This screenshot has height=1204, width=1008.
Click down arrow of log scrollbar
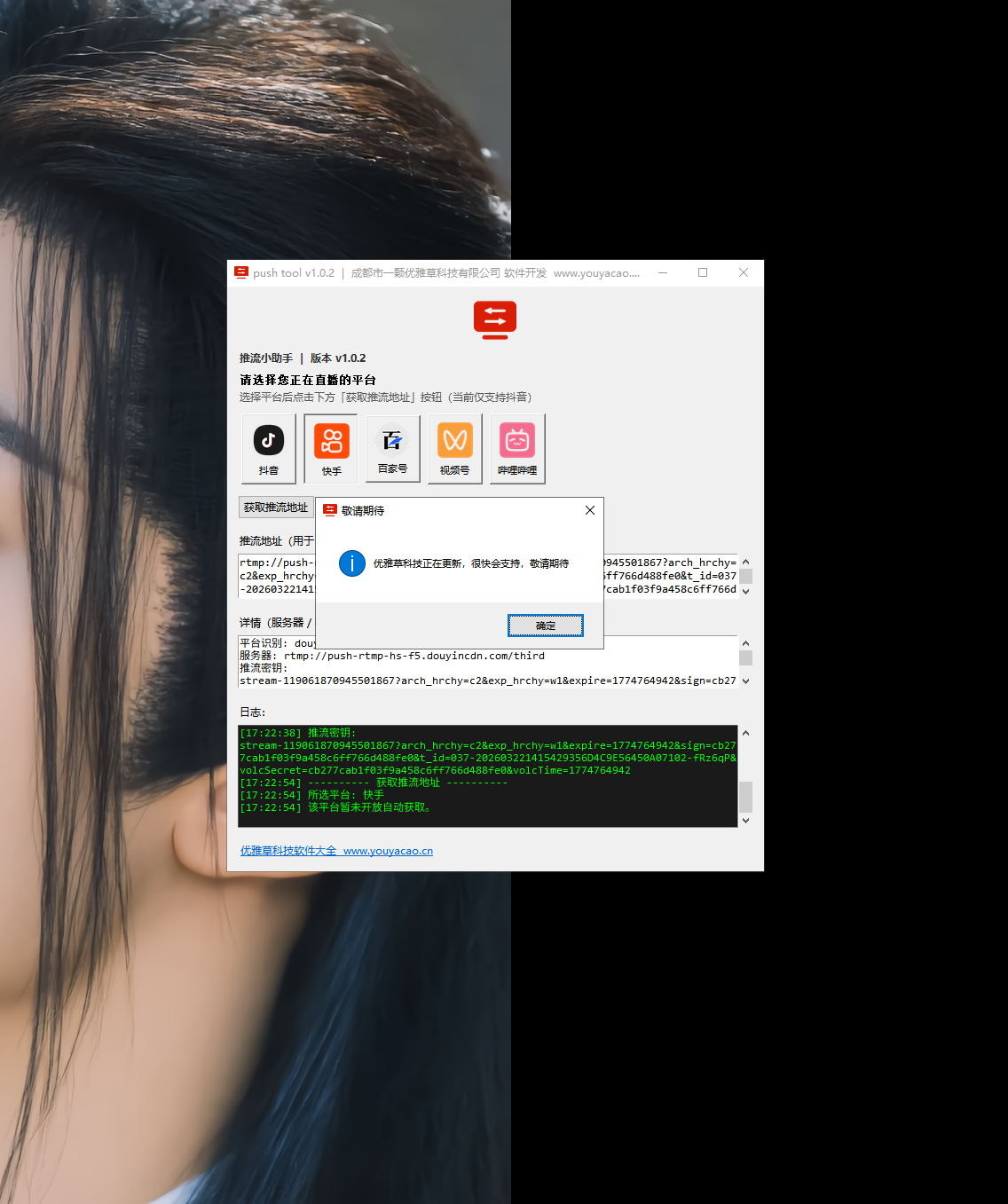745,821
